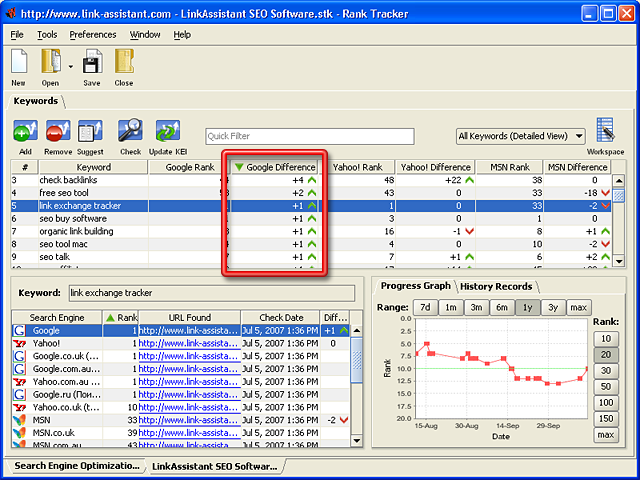The height and width of the screenshot is (480, 640).
Task: Open the All Keywords (Detailed View) dropdown
Action: click(520, 136)
